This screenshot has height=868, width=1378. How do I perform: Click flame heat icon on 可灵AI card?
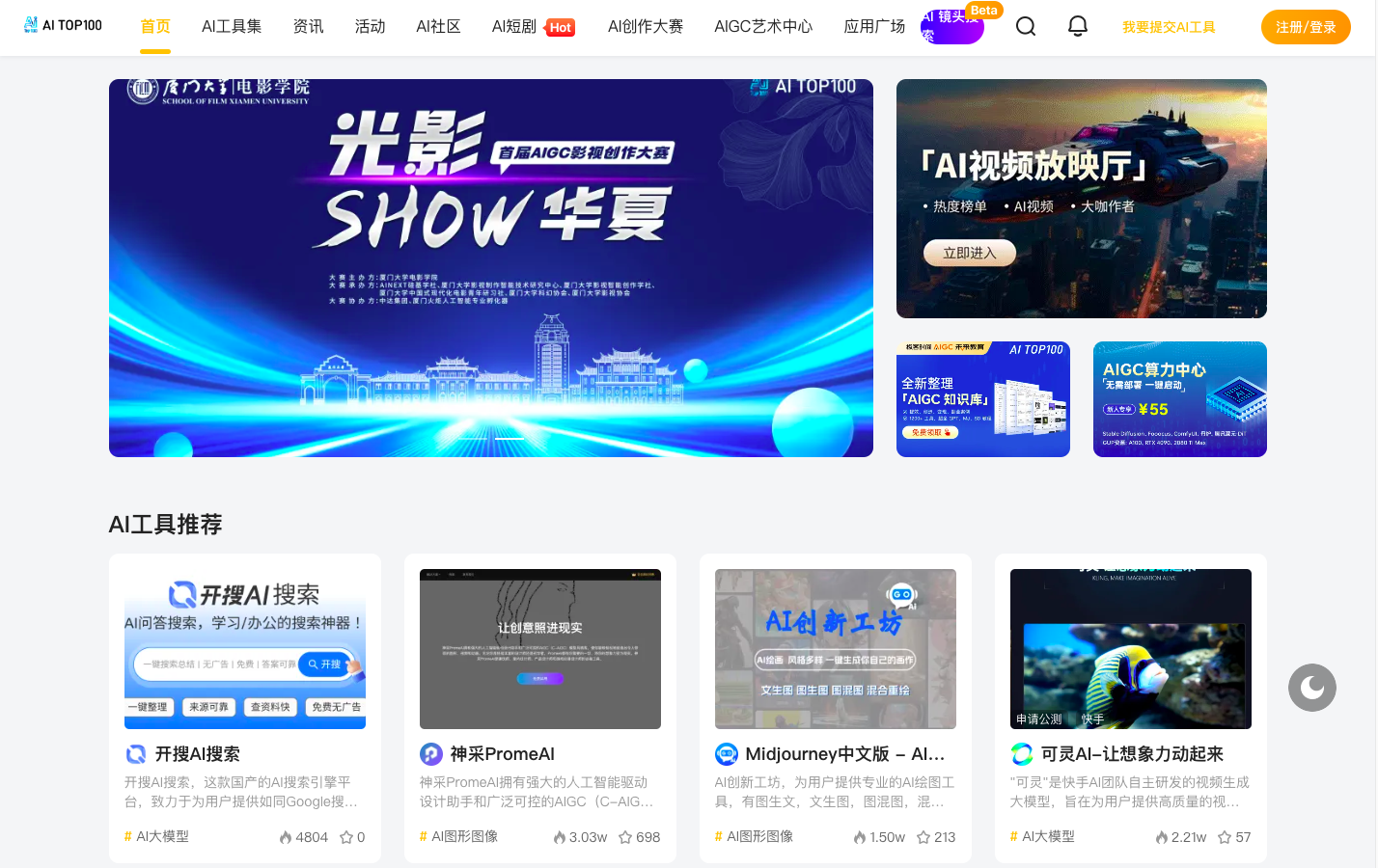1162,837
